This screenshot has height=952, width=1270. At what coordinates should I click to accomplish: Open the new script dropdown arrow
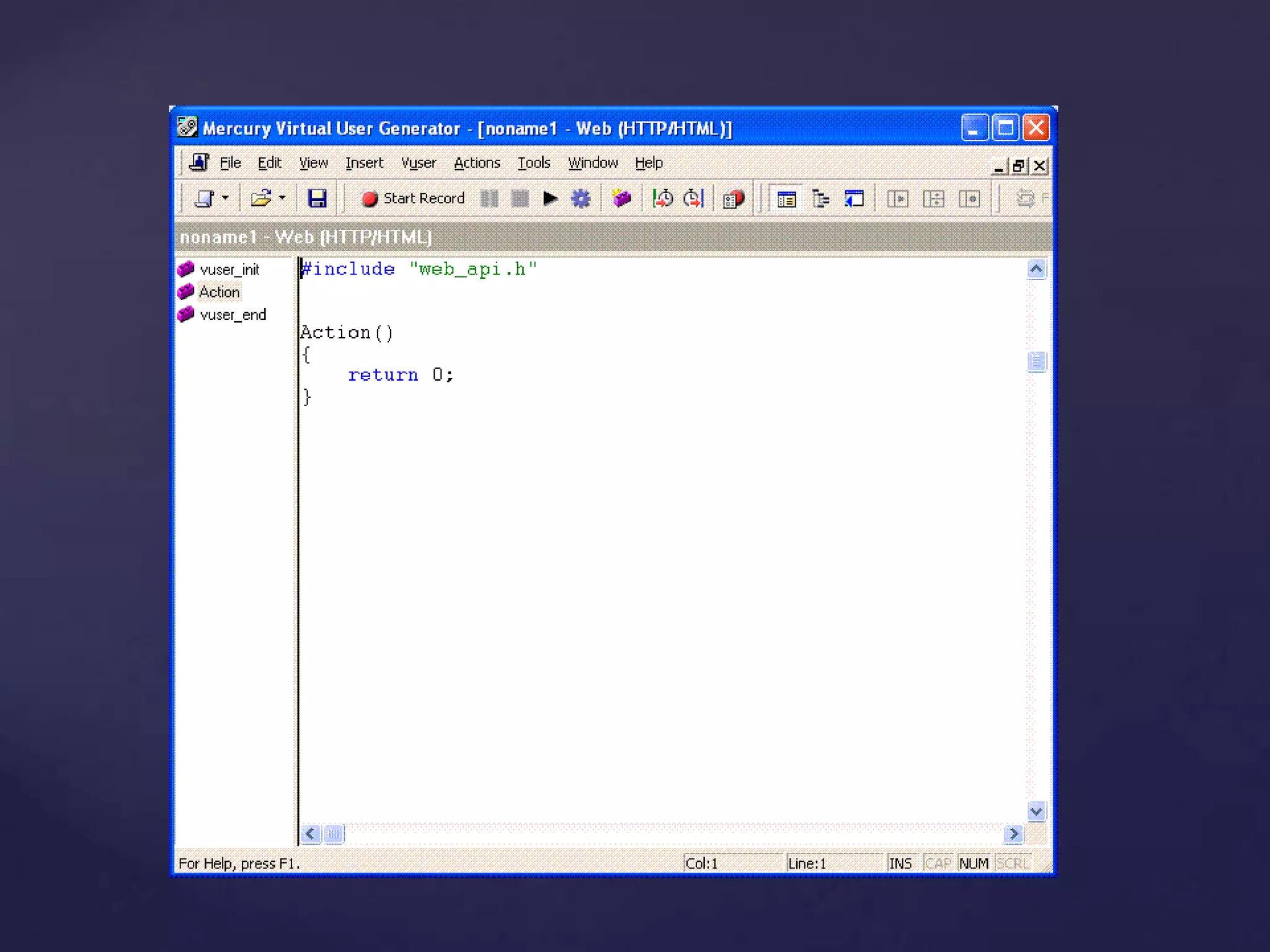[x=225, y=198]
